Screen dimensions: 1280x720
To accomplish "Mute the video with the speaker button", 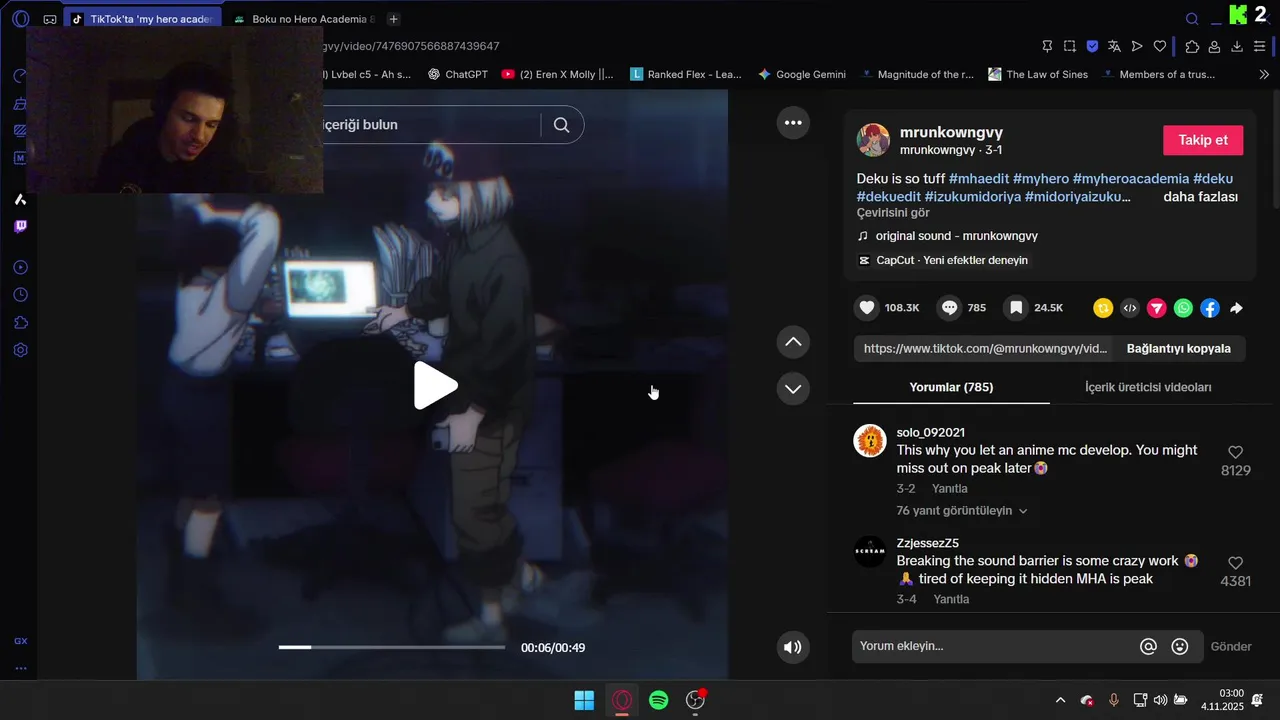I will tap(793, 647).
